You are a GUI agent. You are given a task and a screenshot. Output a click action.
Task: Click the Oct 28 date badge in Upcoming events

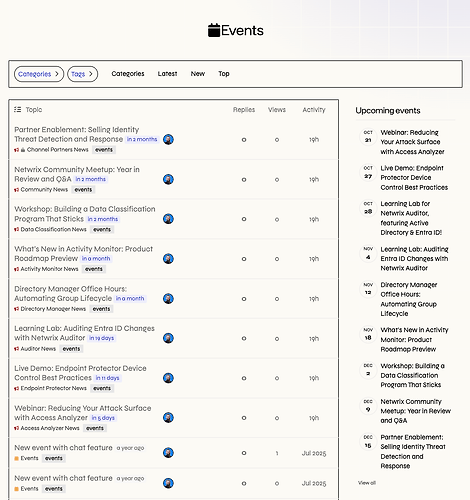point(368,208)
